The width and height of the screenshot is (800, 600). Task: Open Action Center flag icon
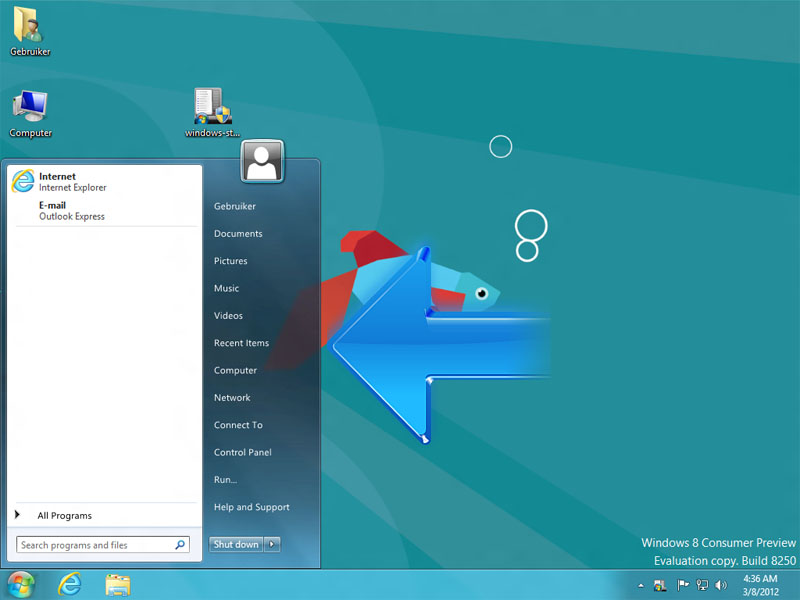click(683, 585)
